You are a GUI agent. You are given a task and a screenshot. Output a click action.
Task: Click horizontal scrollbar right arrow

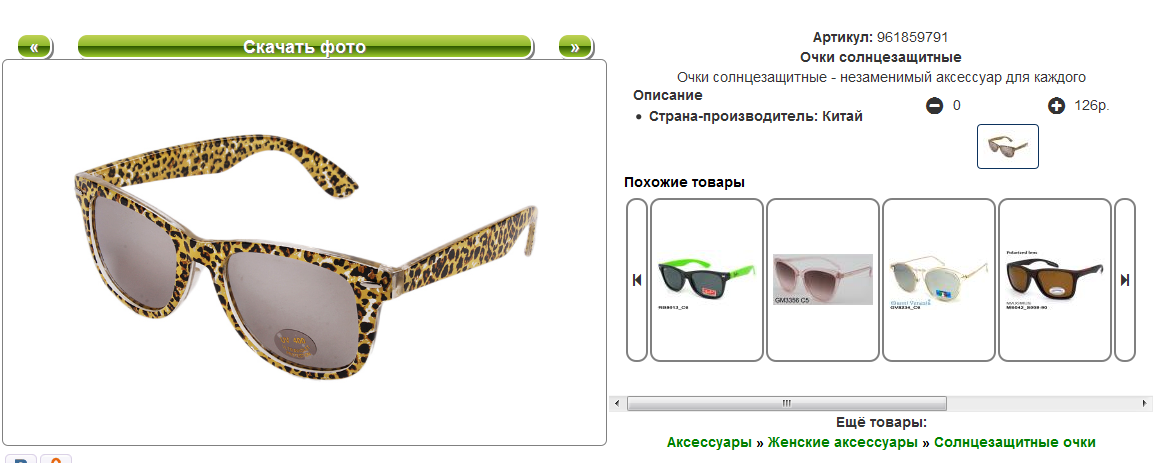pos(1146,403)
